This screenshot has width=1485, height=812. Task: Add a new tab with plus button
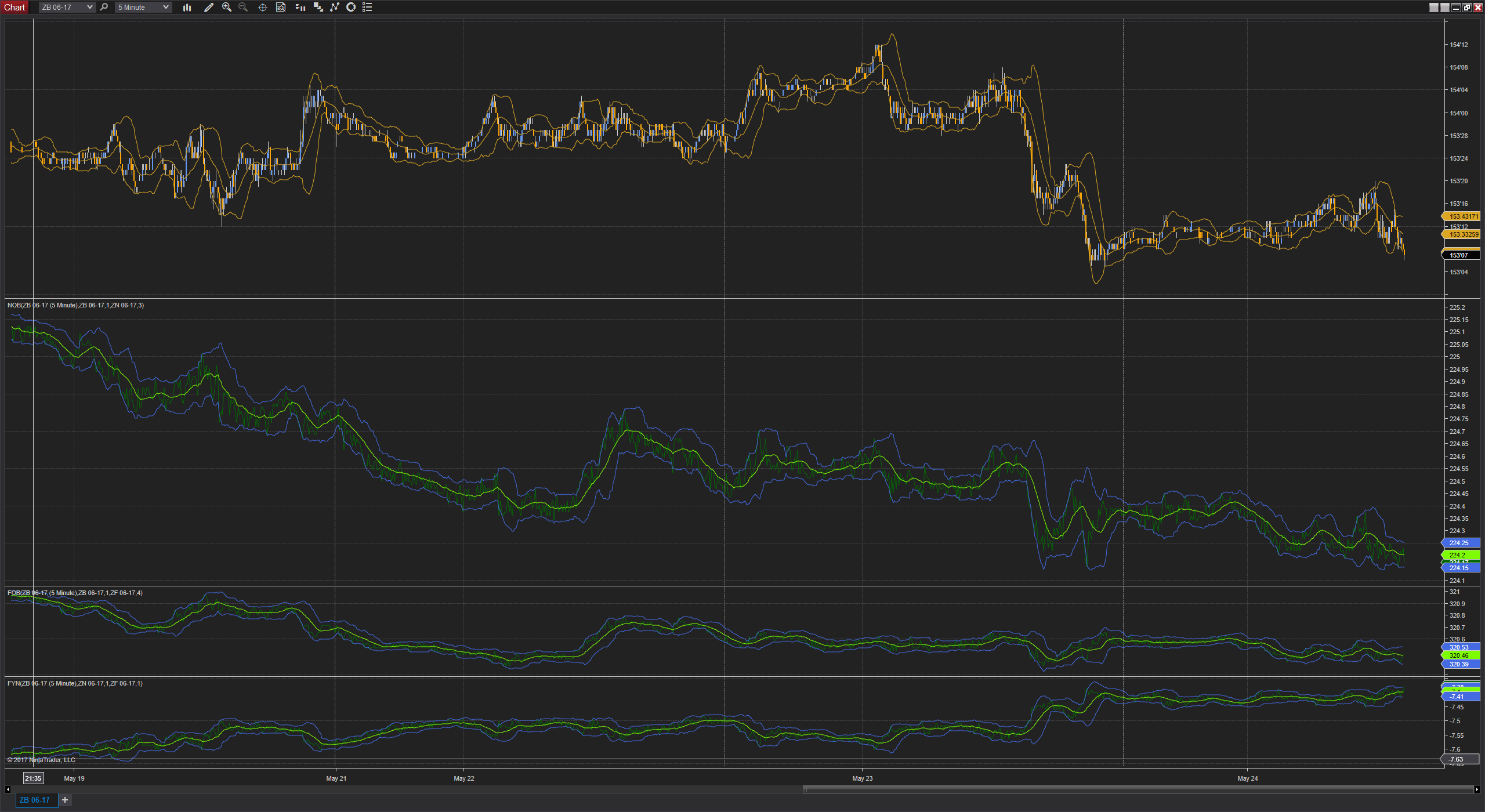(65, 800)
